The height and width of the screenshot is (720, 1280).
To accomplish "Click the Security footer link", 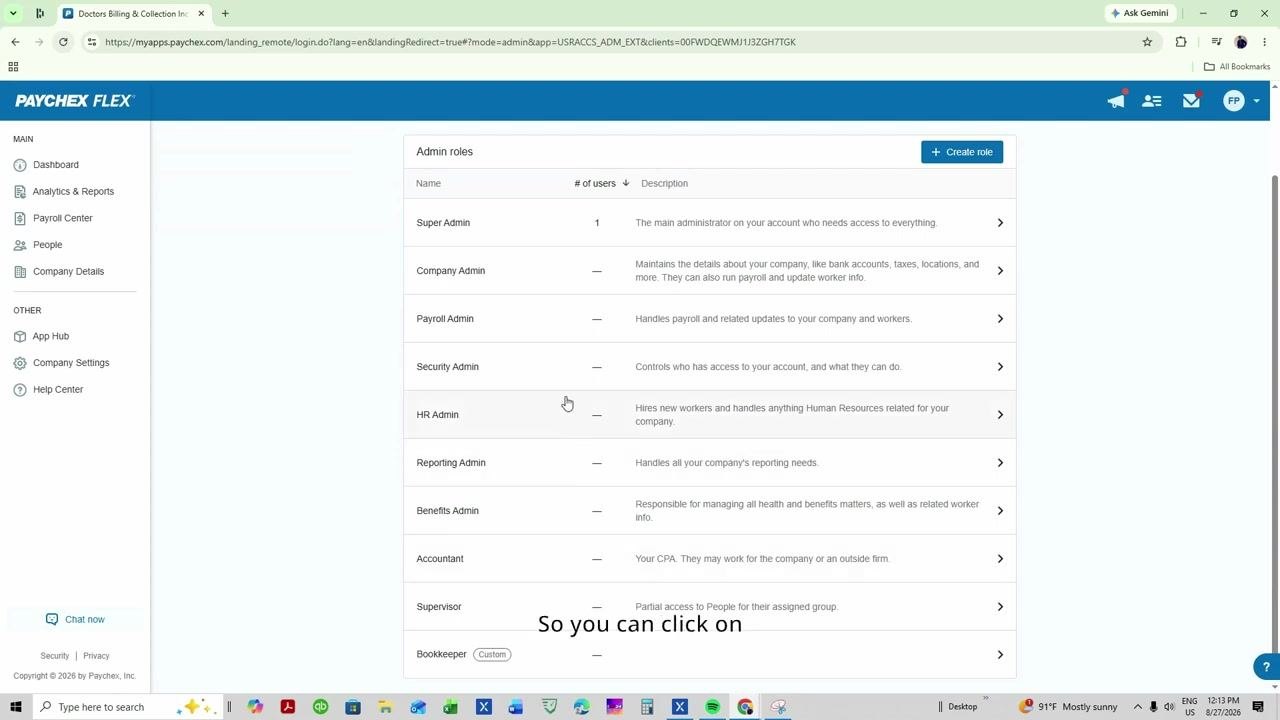I will (55, 656).
